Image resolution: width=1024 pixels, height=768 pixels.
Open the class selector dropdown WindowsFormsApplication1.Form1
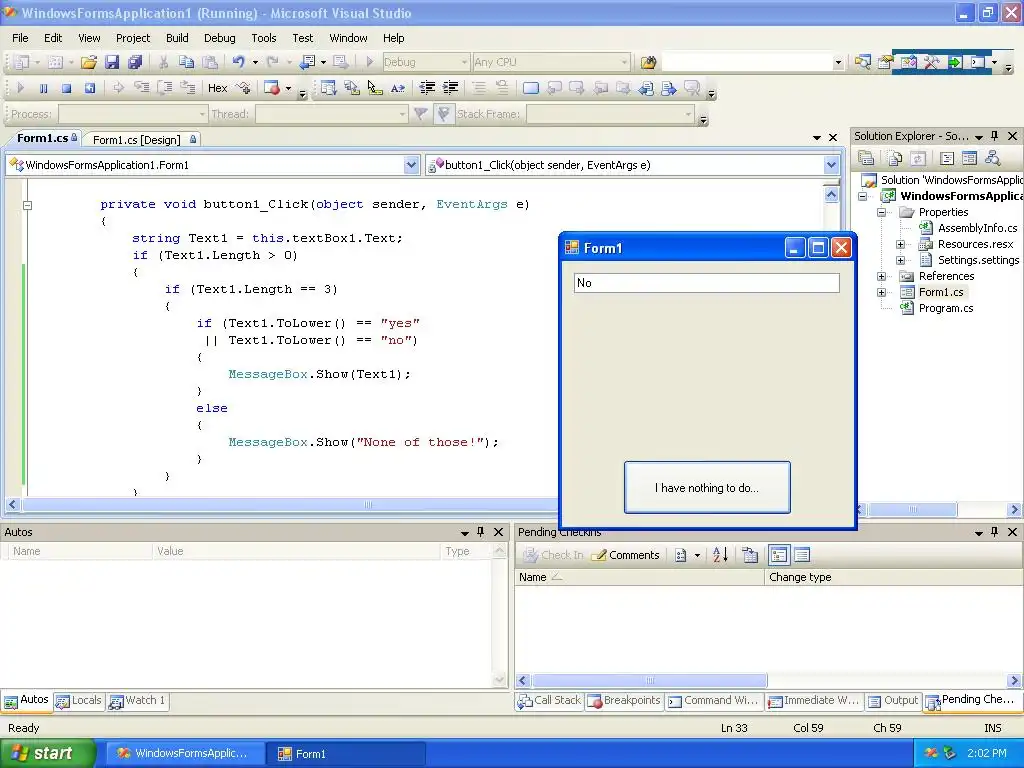pos(411,165)
